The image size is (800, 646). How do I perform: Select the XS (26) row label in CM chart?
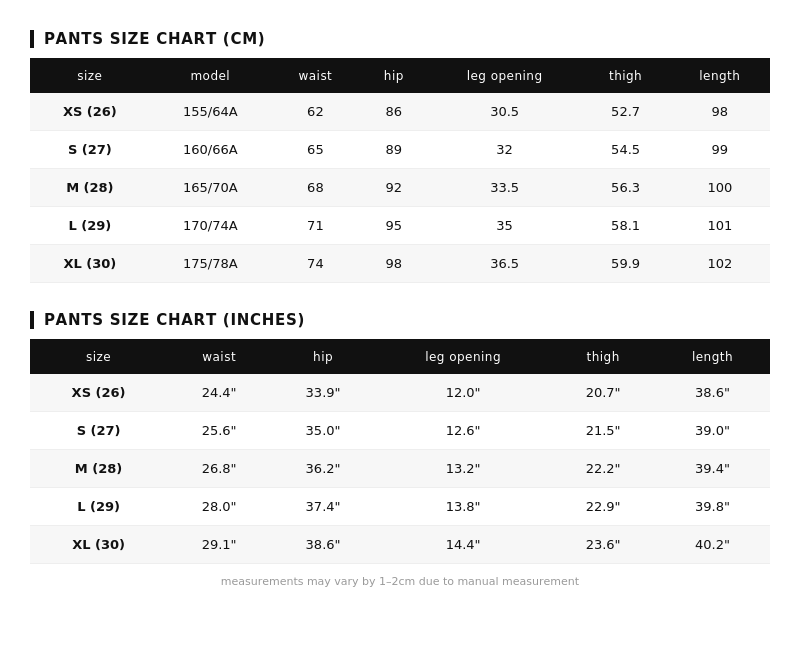coord(90,112)
